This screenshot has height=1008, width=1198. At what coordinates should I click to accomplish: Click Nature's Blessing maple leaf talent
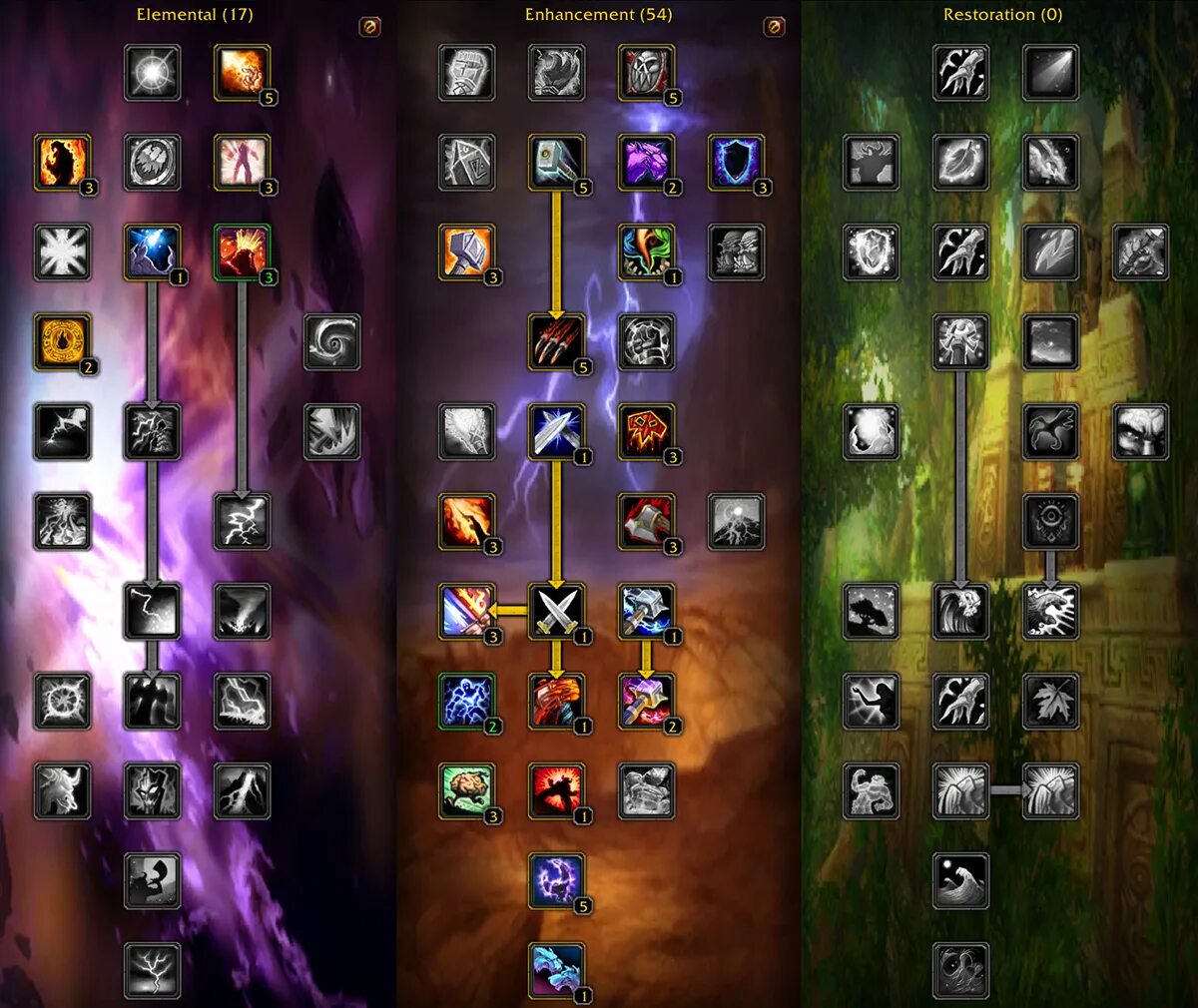[x=1051, y=702]
